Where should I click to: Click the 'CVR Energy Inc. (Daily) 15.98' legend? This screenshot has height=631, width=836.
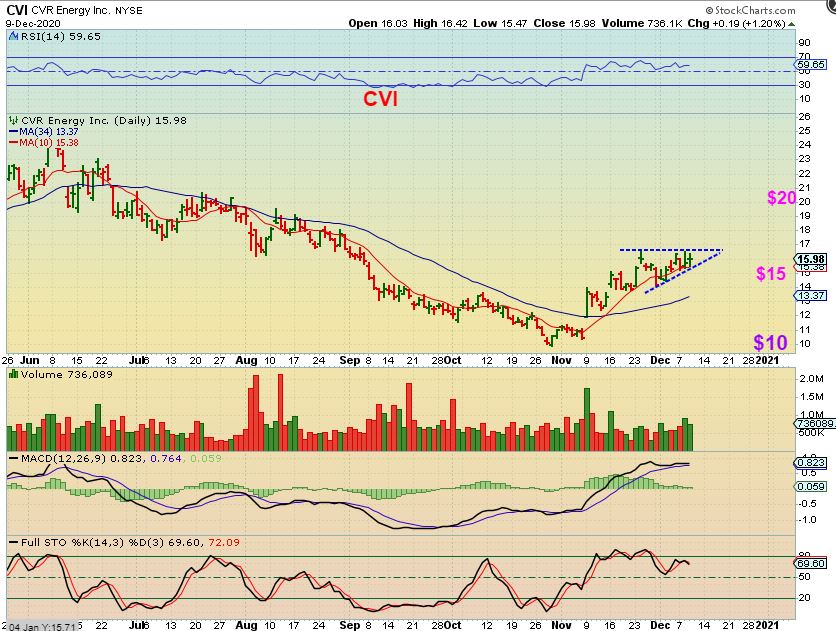point(104,120)
